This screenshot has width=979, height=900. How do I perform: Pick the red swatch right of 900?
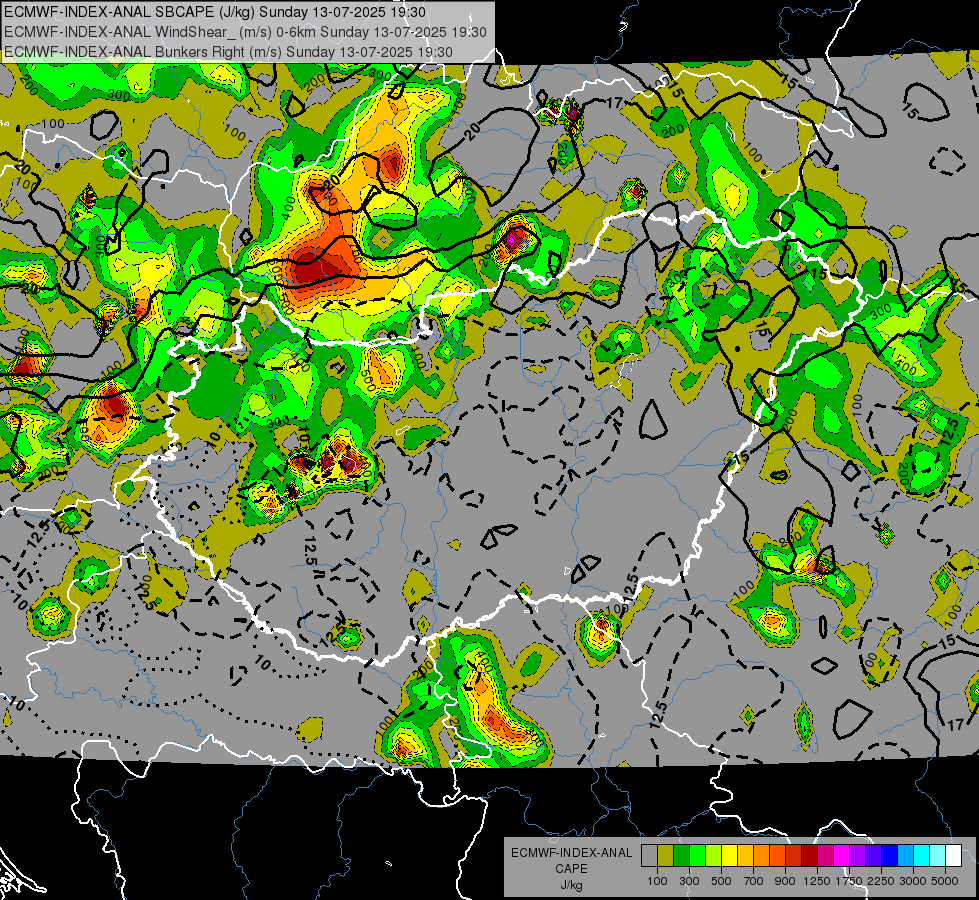coord(794,856)
